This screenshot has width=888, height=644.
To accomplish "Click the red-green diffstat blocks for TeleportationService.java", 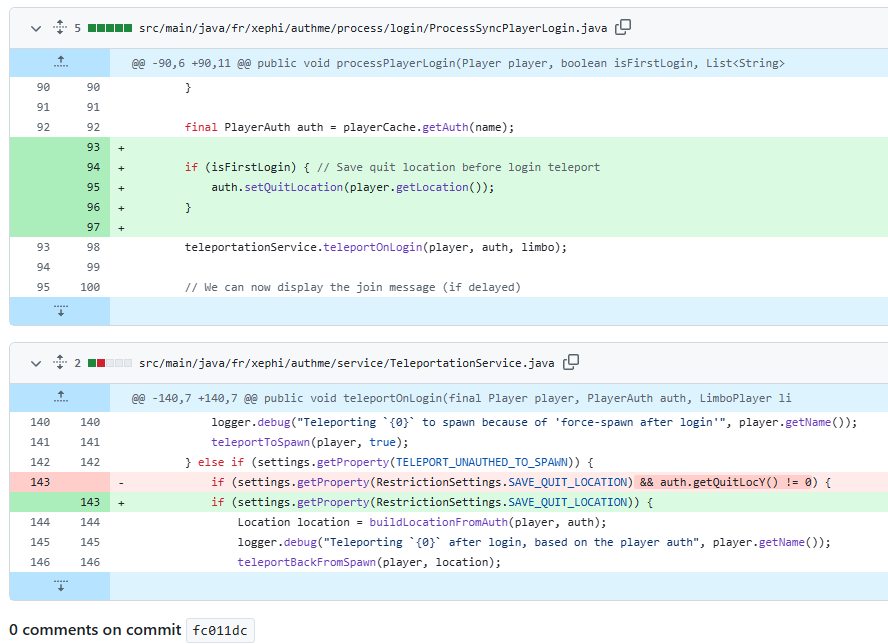I will (x=110, y=363).
